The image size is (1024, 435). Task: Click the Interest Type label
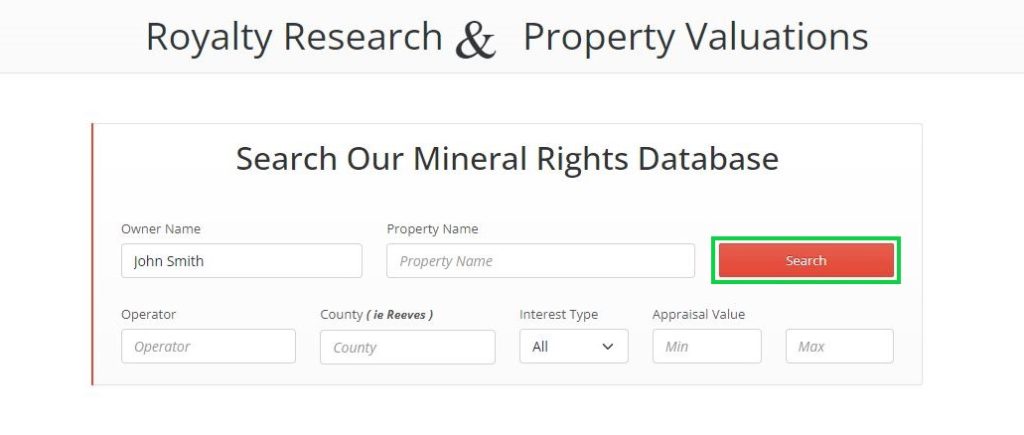(558, 314)
